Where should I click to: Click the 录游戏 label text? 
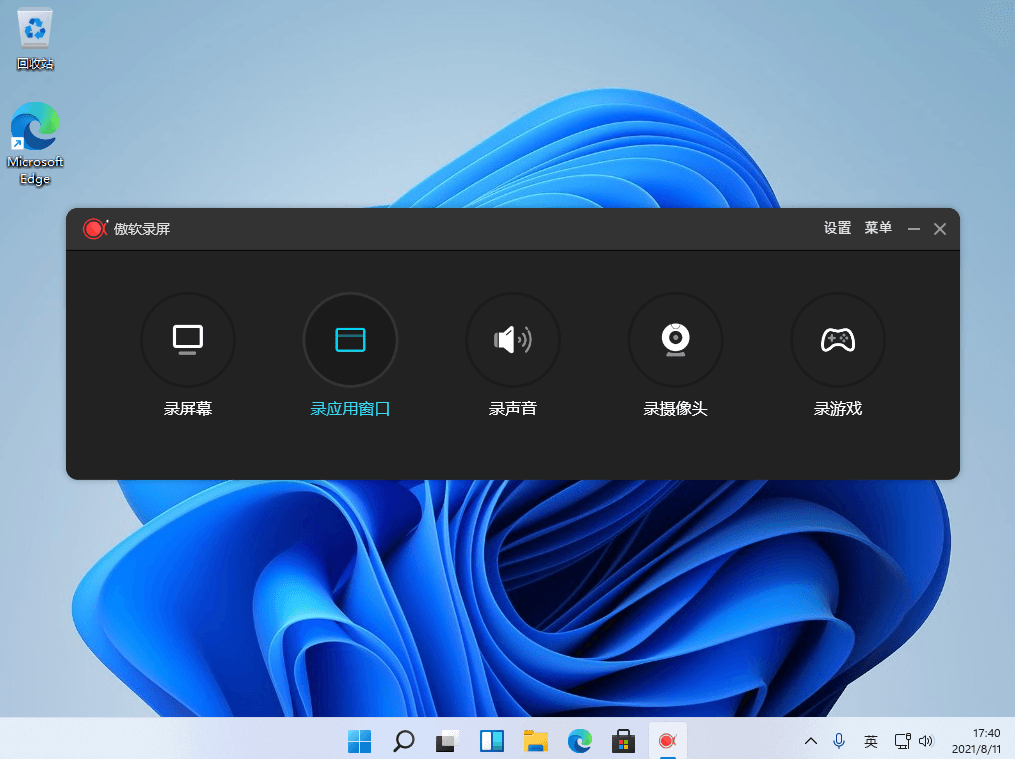click(x=838, y=409)
